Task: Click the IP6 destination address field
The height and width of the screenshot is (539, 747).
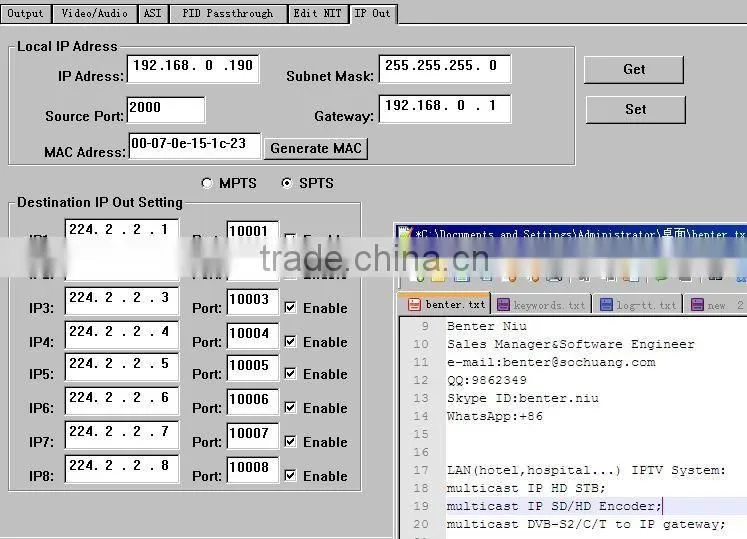Action: [122, 401]
